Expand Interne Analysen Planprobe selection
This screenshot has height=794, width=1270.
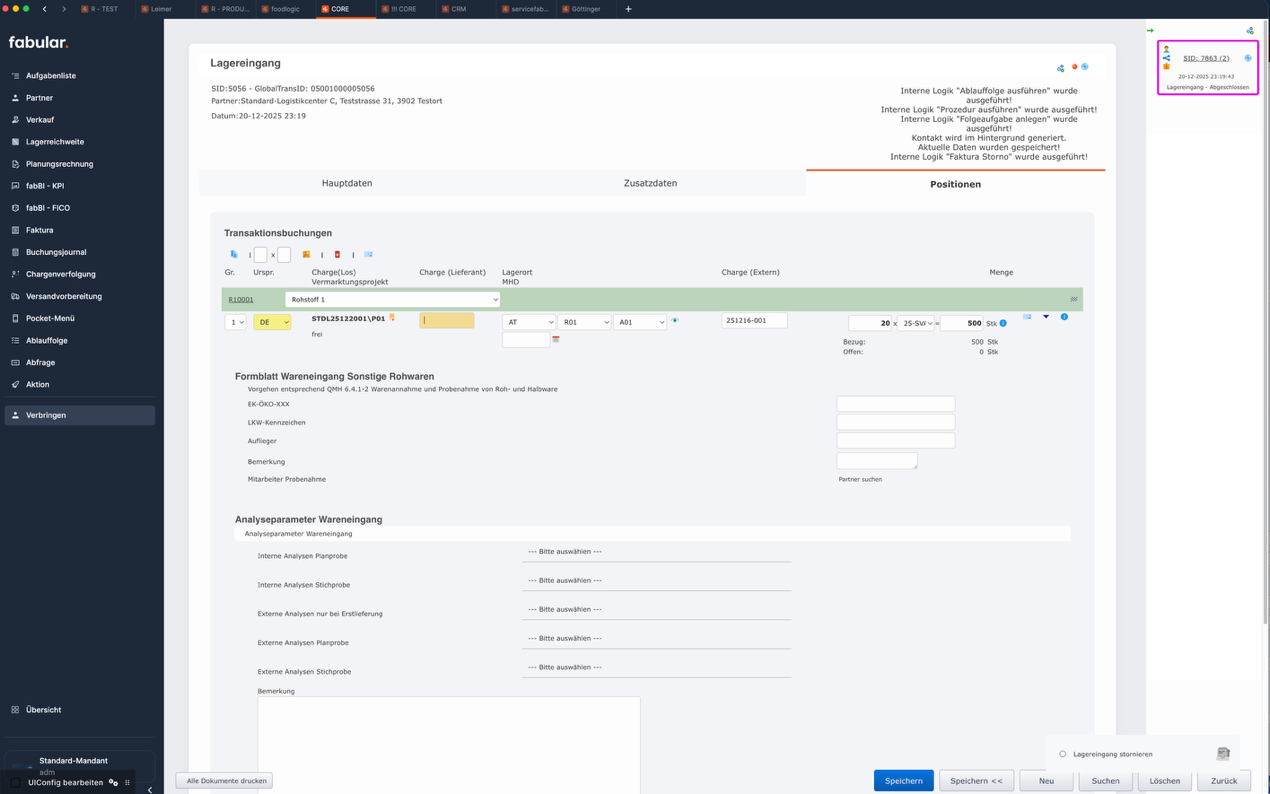click(656, 552)
